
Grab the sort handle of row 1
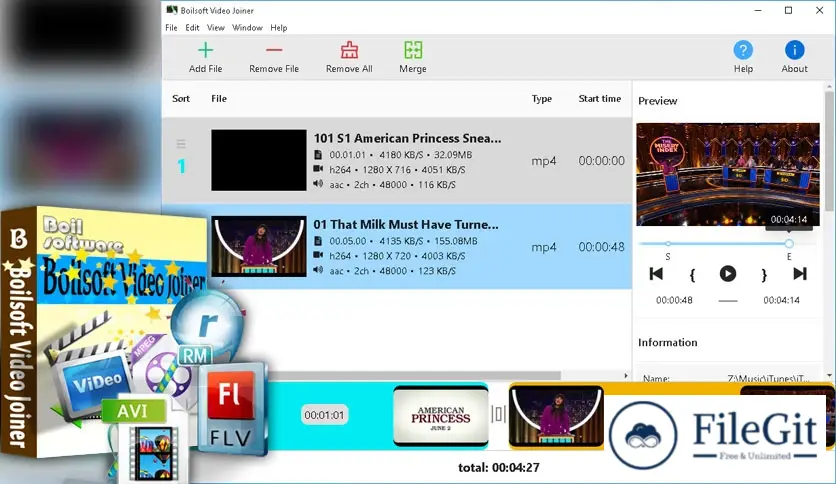pos(181,144)
